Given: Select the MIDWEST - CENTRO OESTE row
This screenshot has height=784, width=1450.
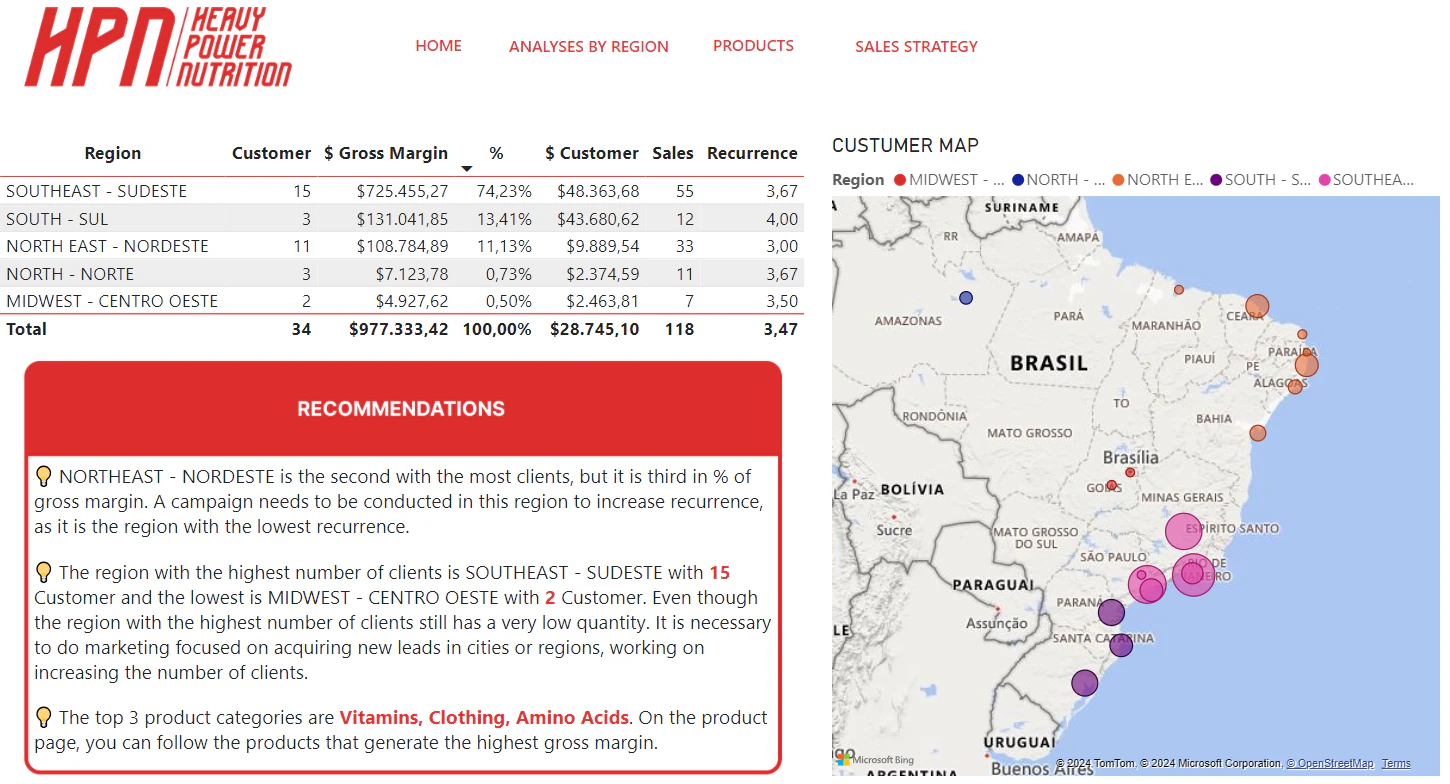Looking at the screenshot, I should coord(402,301).
